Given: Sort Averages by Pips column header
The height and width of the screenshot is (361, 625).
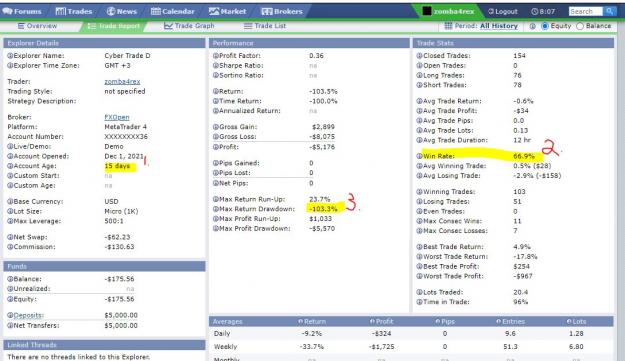Looking at the screenshot, I should pyautogui.click(x=445, y=322).
